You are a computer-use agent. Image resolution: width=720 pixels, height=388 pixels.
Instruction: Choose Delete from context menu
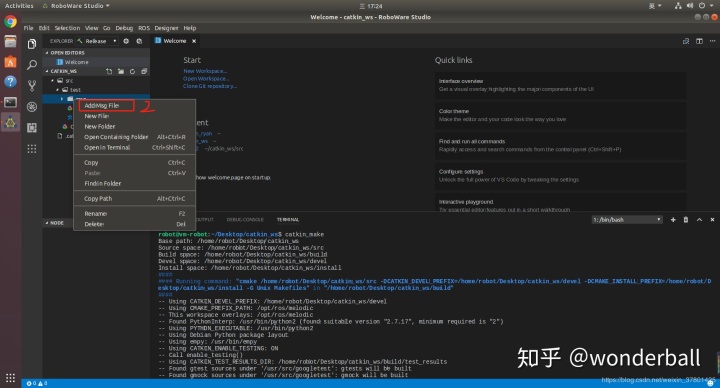pos(135,224)
